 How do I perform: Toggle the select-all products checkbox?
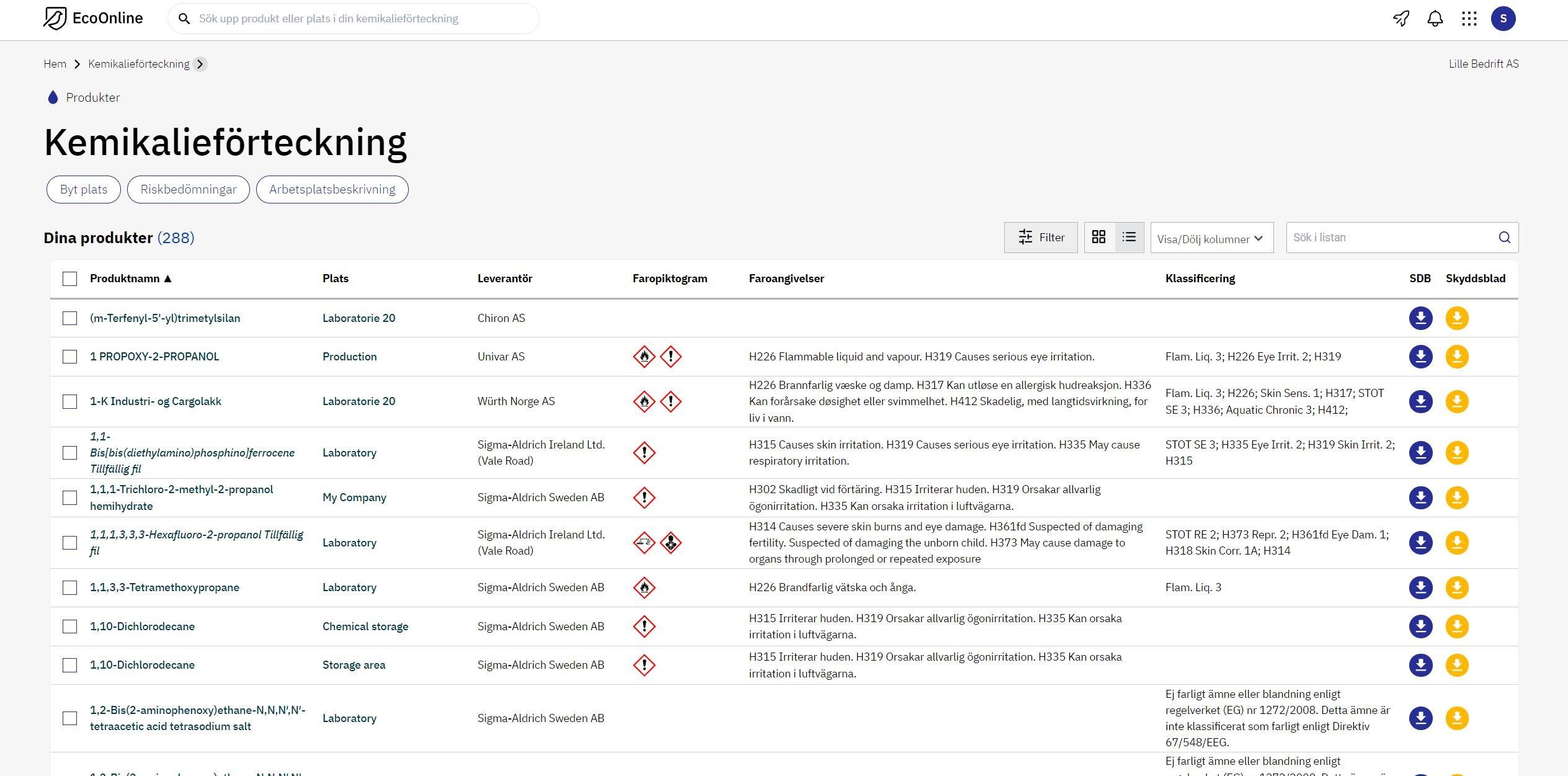(69, 279)
